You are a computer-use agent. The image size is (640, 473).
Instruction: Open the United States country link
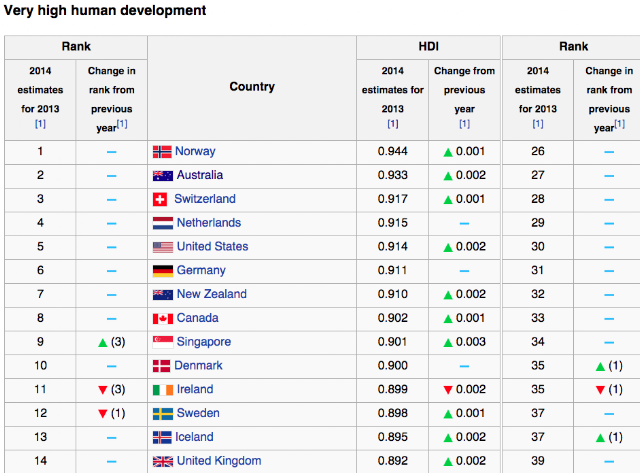click(212, 246)
